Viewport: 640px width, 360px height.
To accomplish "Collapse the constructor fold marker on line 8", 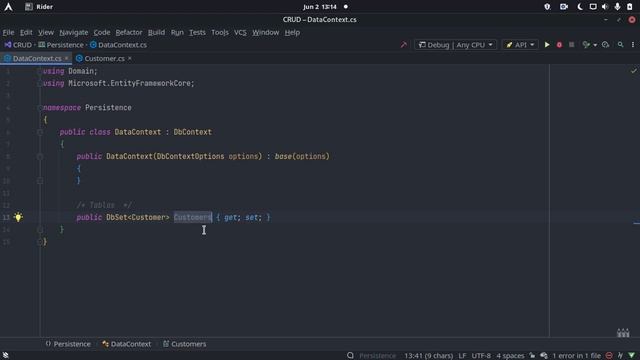I will [x=40, y=156].
